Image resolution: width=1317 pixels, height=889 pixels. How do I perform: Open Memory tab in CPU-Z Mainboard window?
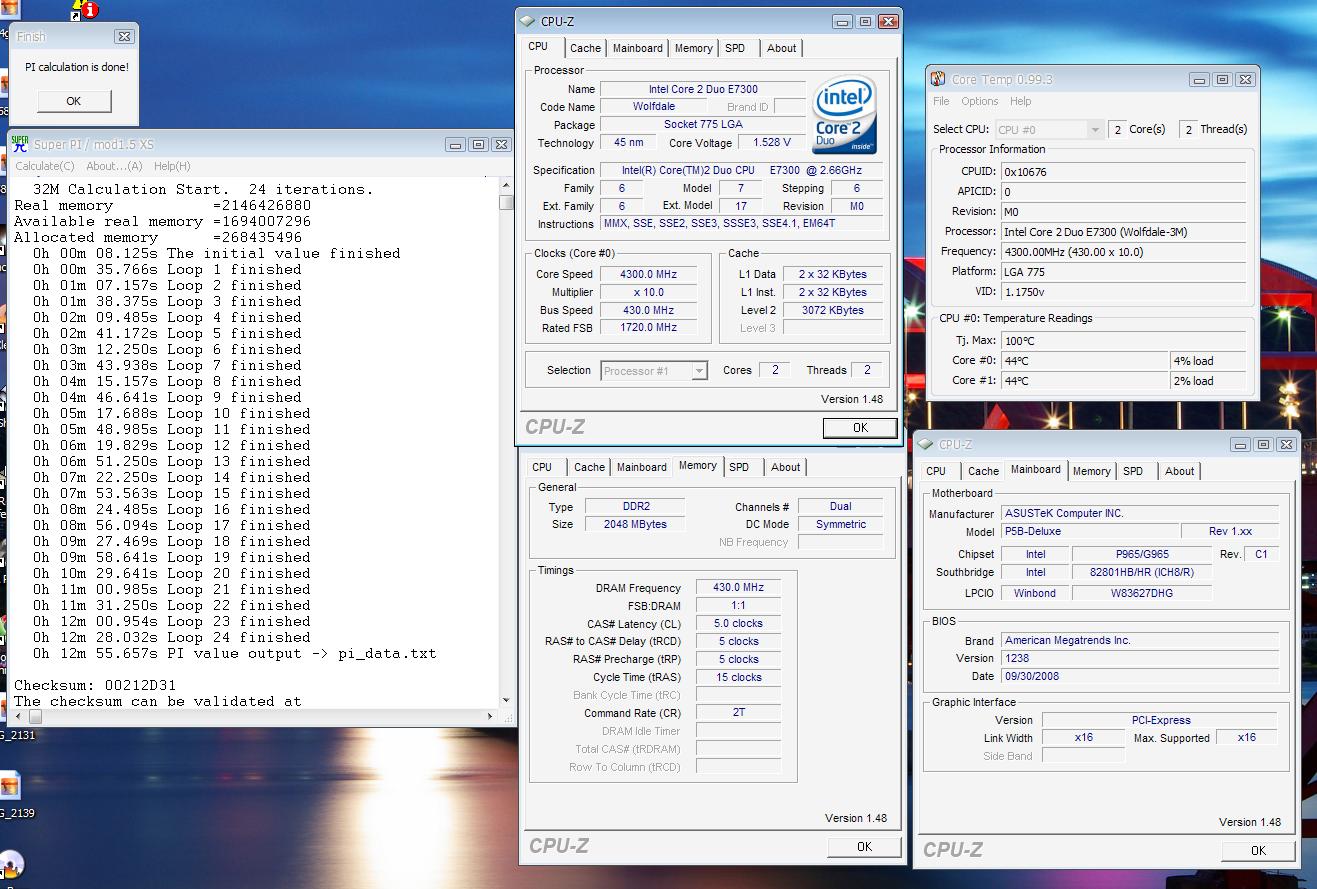point(1092,471)
